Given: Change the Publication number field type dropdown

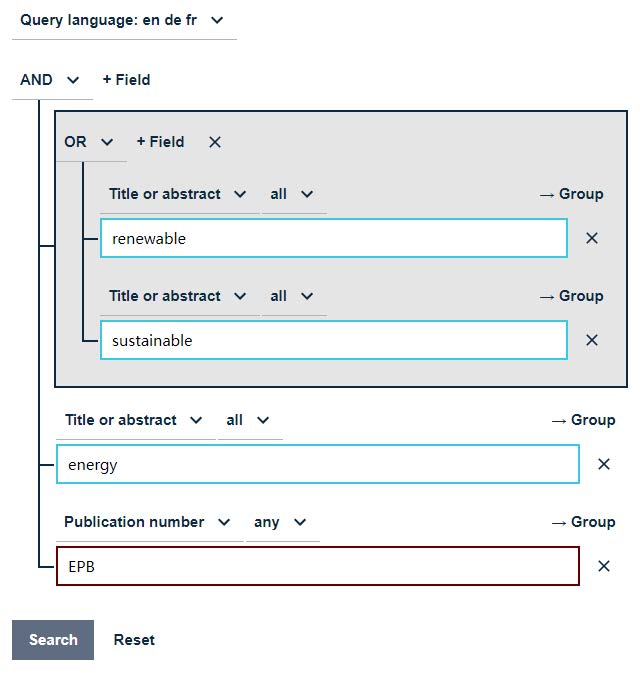Looking at the screenshot, I should coord(149,522).
